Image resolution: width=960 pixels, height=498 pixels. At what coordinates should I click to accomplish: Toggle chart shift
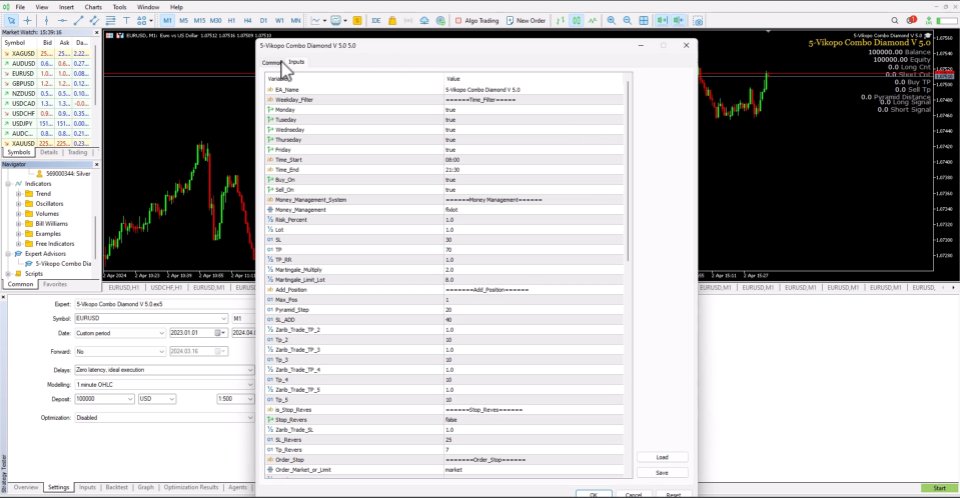678,20
